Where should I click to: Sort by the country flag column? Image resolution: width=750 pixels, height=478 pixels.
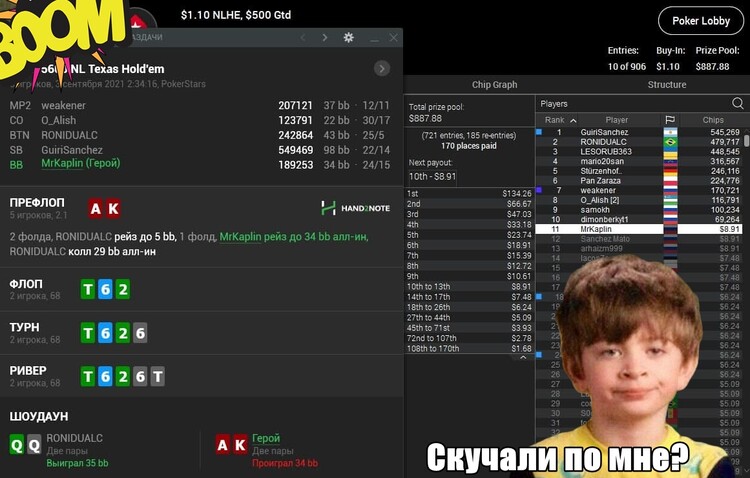(670, 120)
